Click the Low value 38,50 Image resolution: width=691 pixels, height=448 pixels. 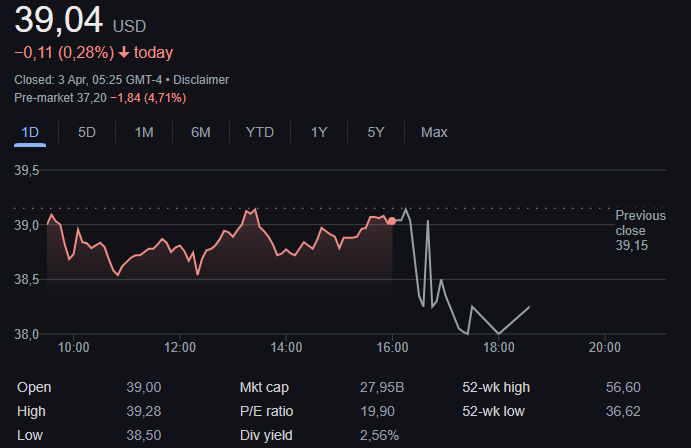click(x=144, y=435)
